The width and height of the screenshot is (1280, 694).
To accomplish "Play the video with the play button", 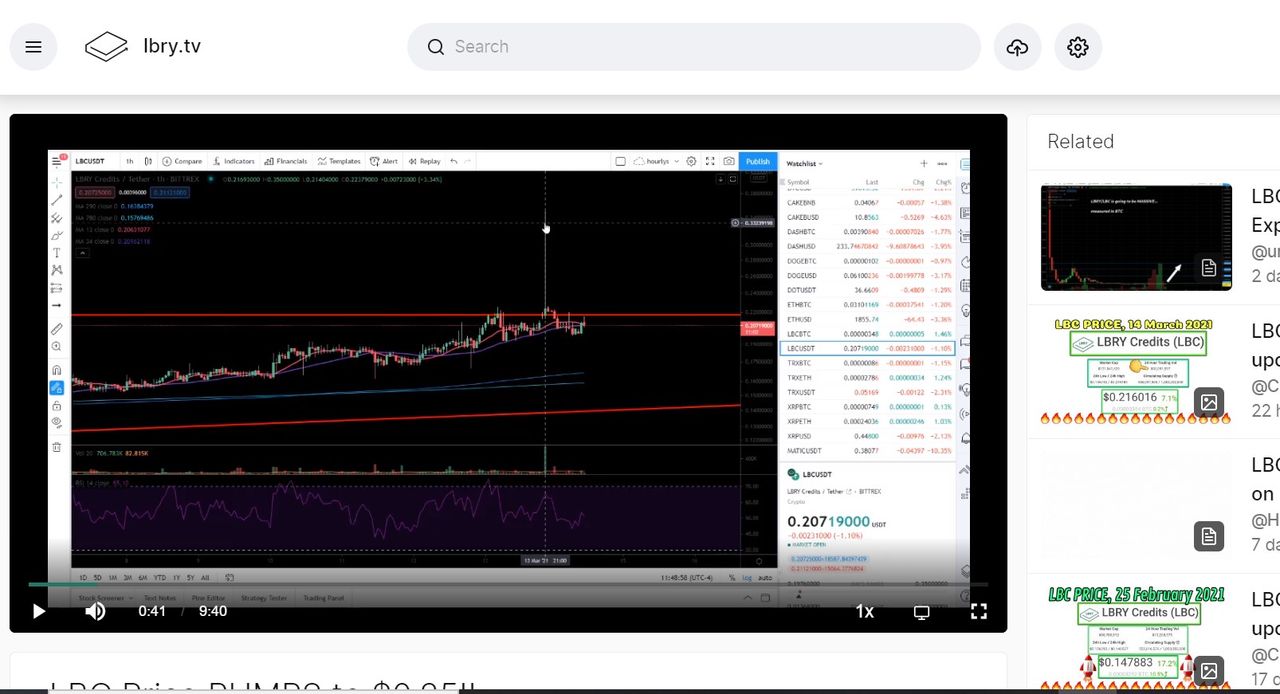I will pyautogui.click(x=39, y=611).
